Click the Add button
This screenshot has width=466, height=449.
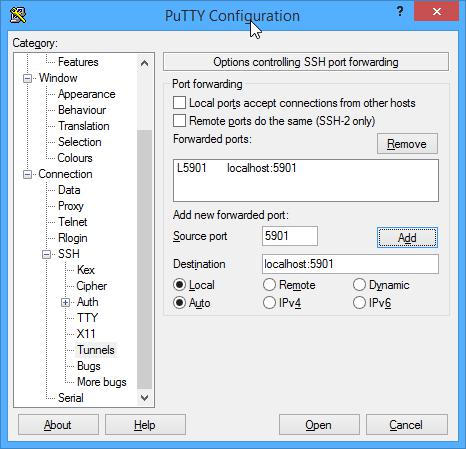coord(407,238)
